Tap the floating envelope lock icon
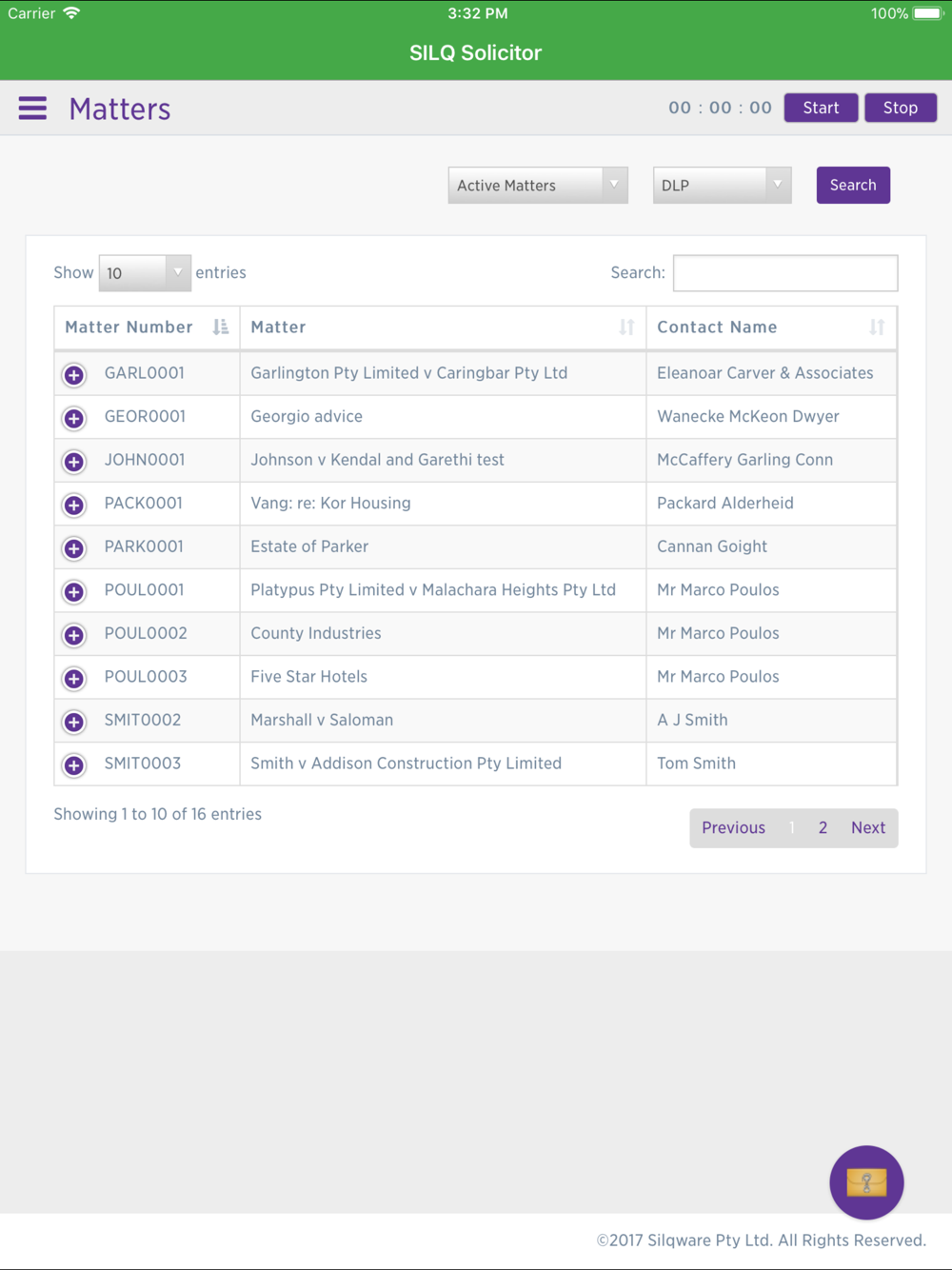 click(x=866, y=1182)
